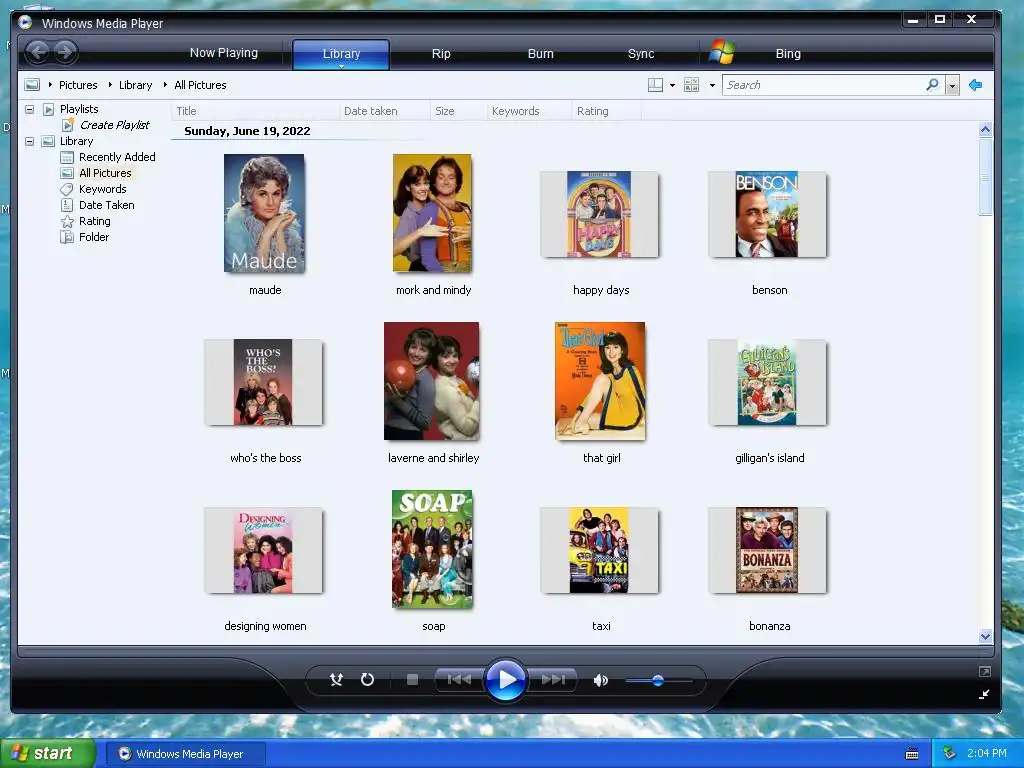Click the on-screen keyboard tray icon
The height and width of the screenshot is (768, 1024).
[912, 754]
